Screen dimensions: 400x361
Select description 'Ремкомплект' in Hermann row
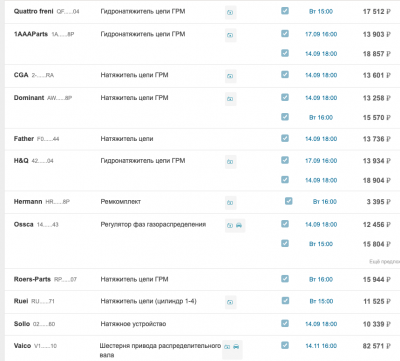click(121, 202)
